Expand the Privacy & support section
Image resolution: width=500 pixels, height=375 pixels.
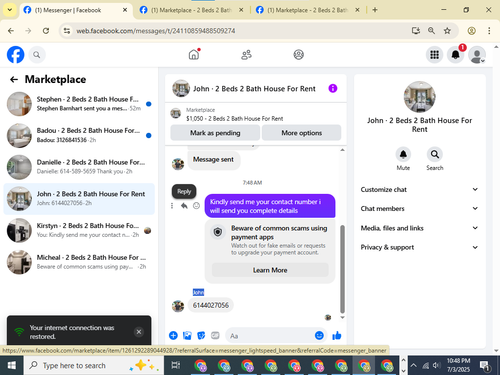(x=419, y=247)
